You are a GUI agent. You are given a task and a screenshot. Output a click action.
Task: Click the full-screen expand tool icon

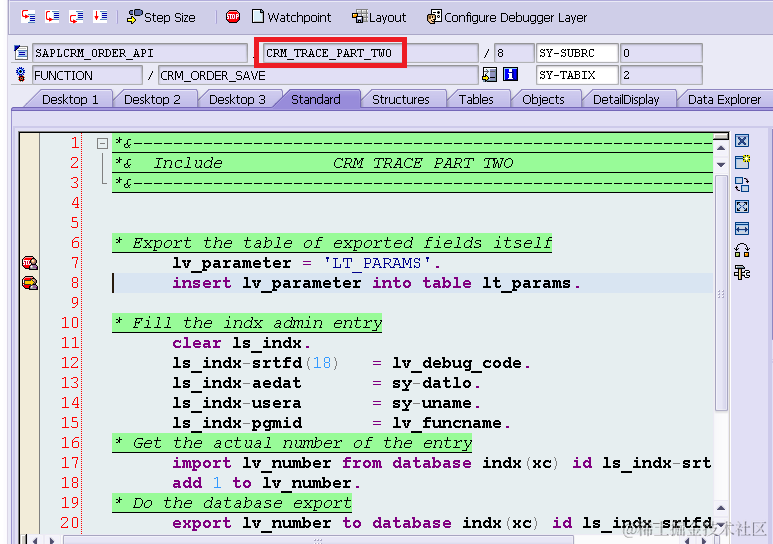[741, 206]
